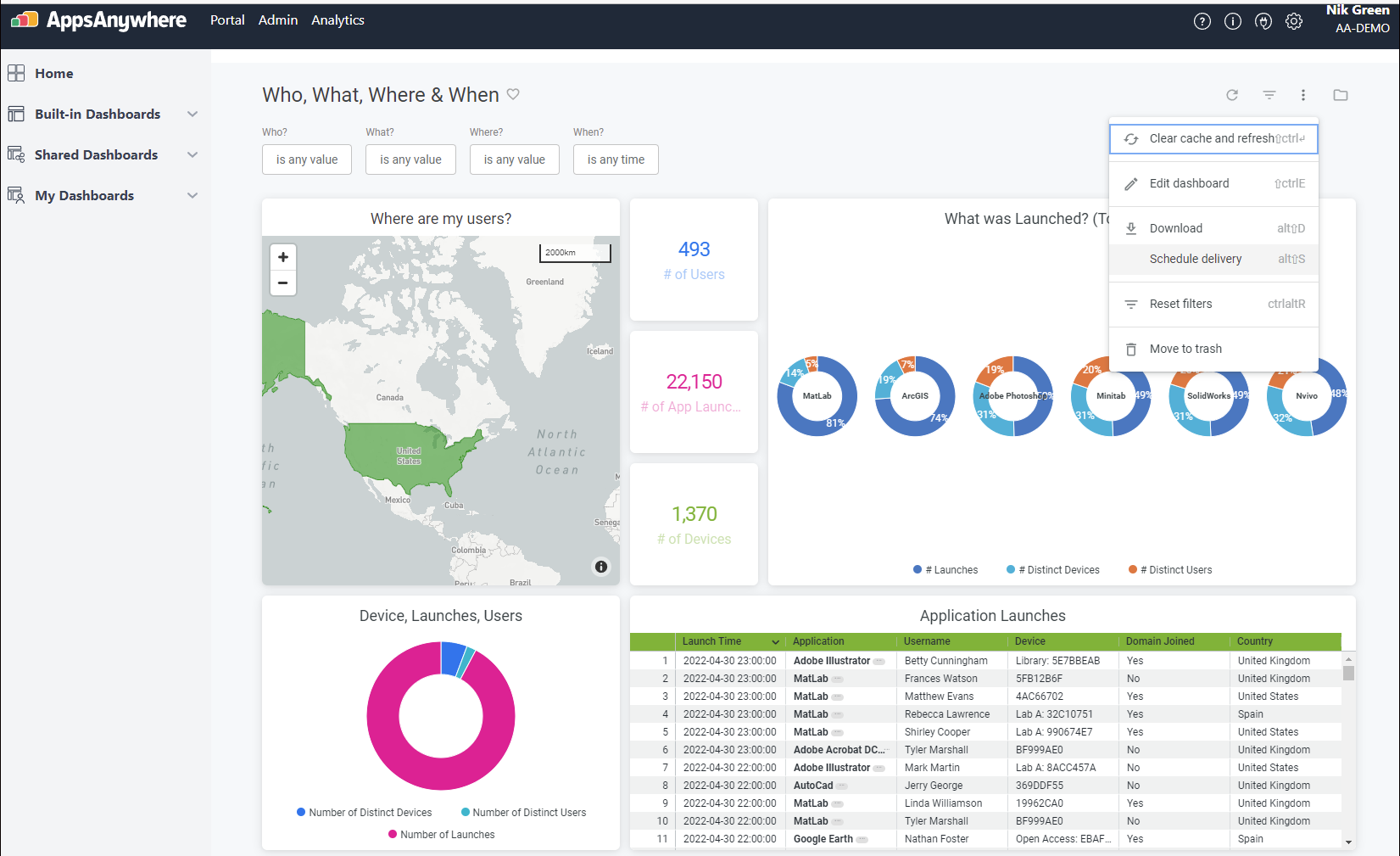Select Schedule delivery from the menu
Screen dimensions: 1400x856
[x=1195, y=259]
